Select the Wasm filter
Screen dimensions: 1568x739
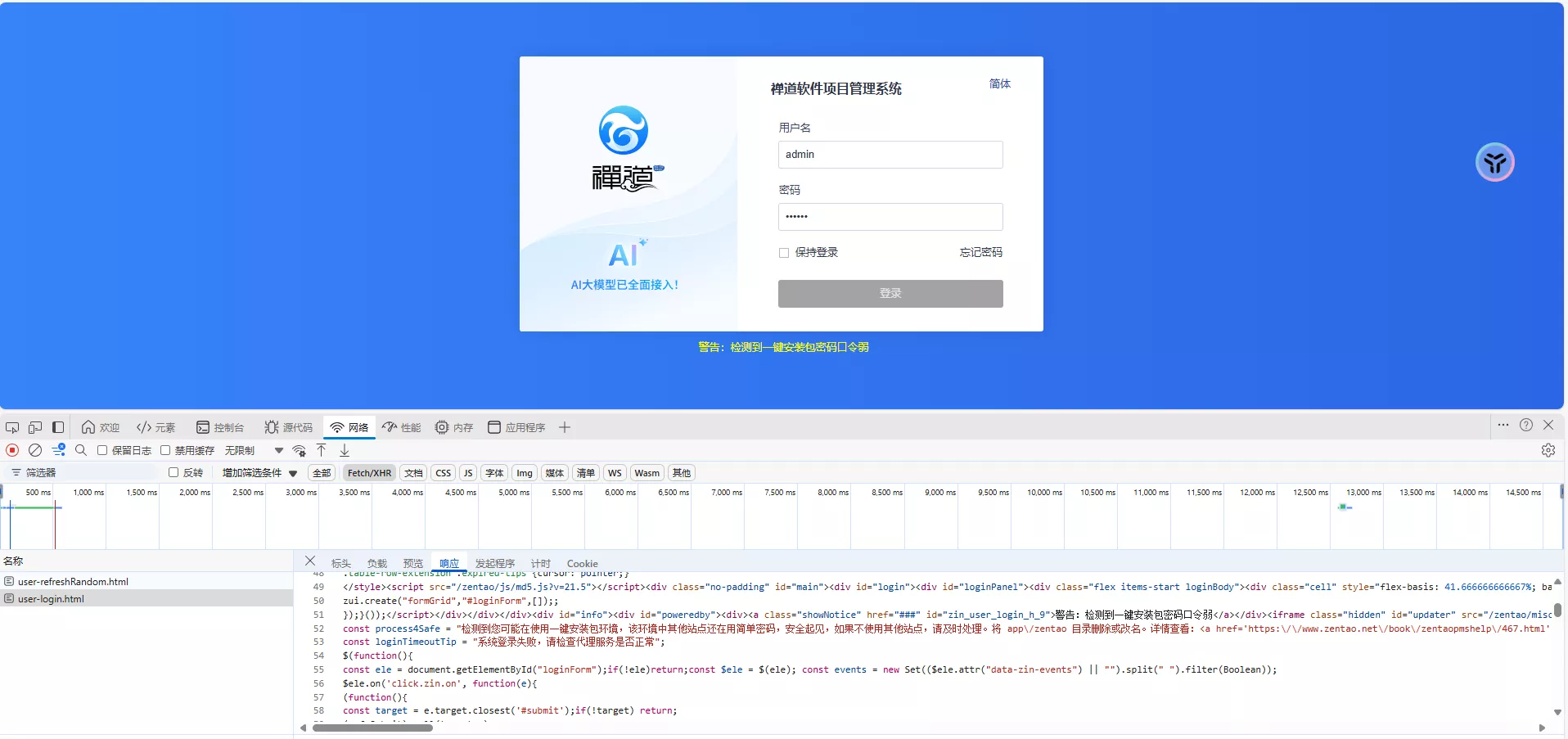[647, 472]
